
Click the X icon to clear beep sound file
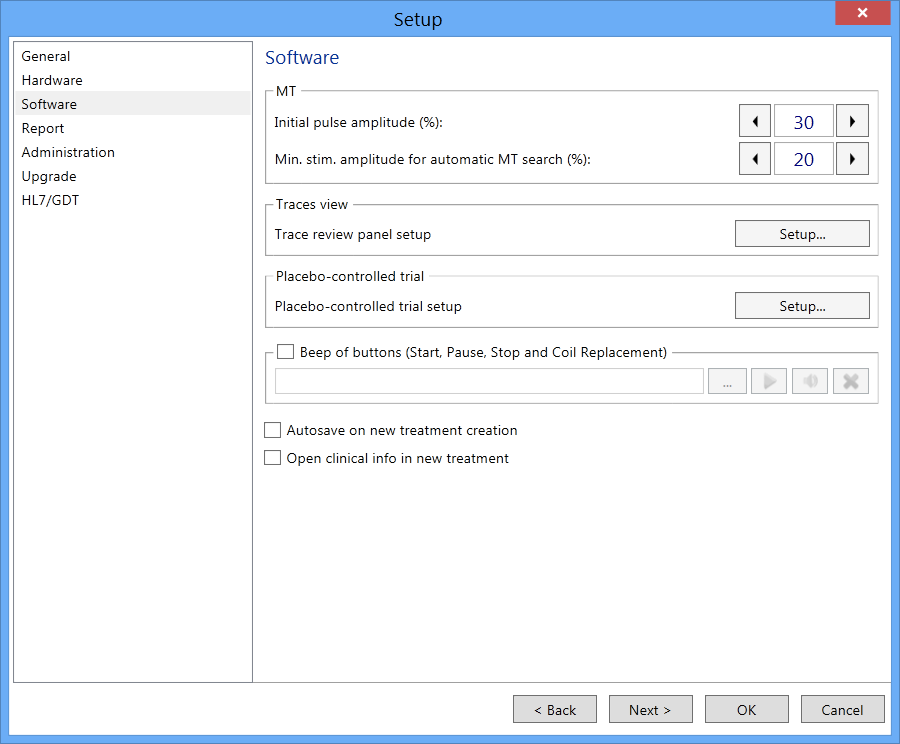tap(851, 381)
